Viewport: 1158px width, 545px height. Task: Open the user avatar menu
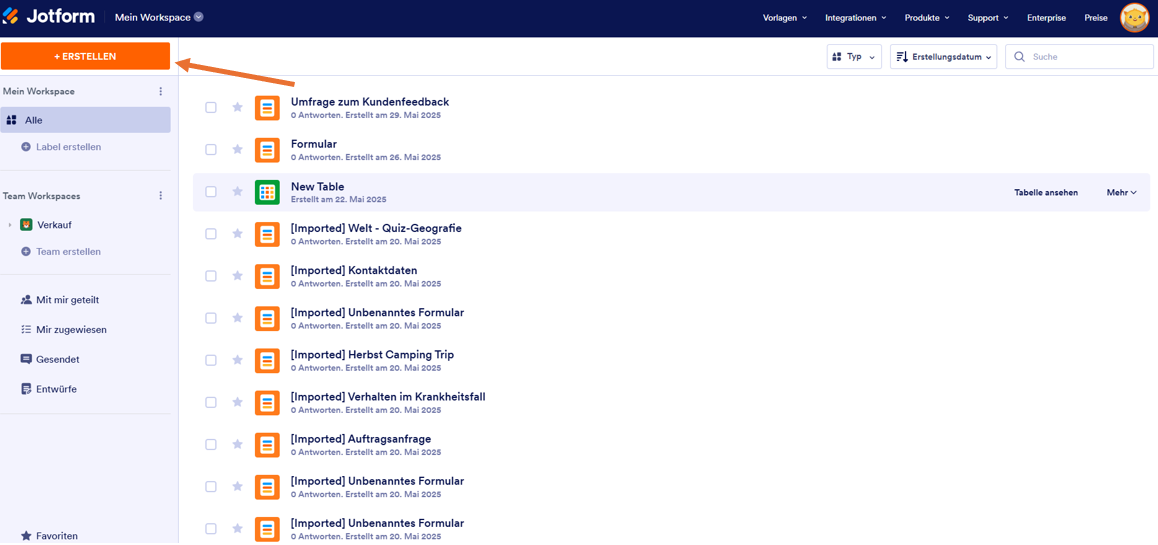(1134, 18)
